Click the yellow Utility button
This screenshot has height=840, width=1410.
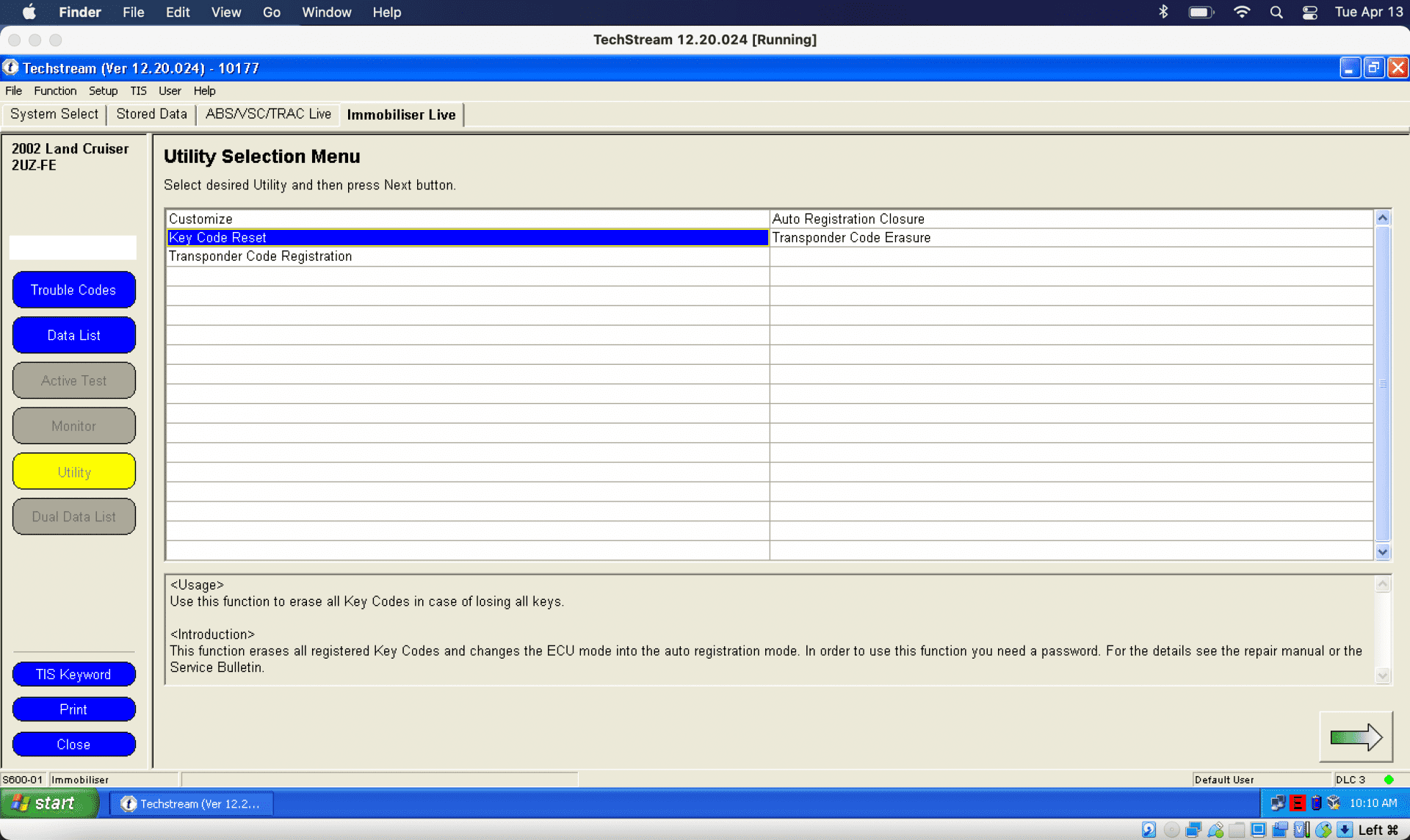click(73, 472)
